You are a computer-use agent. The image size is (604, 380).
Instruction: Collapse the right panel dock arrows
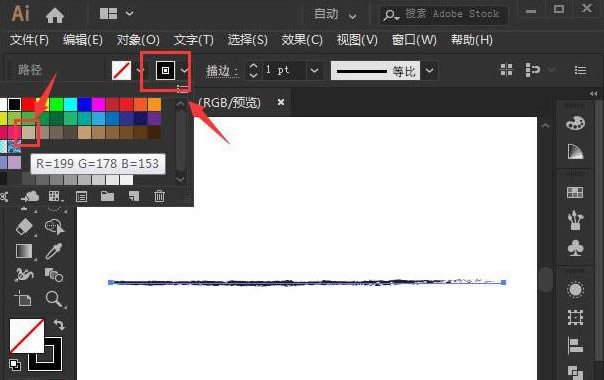594,94
